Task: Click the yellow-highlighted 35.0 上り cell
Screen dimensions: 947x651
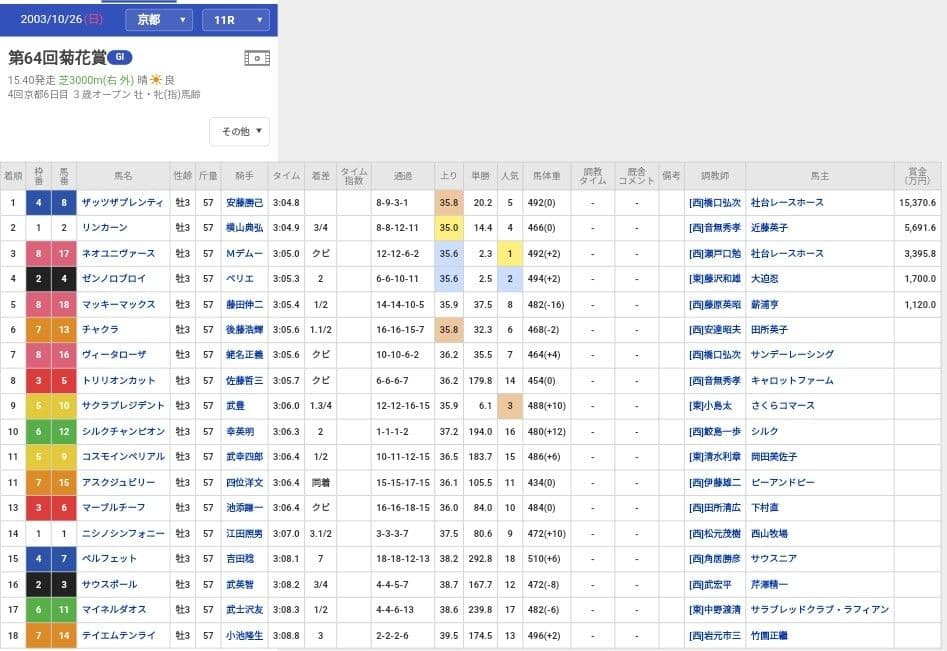Action: tap(449, 228)
